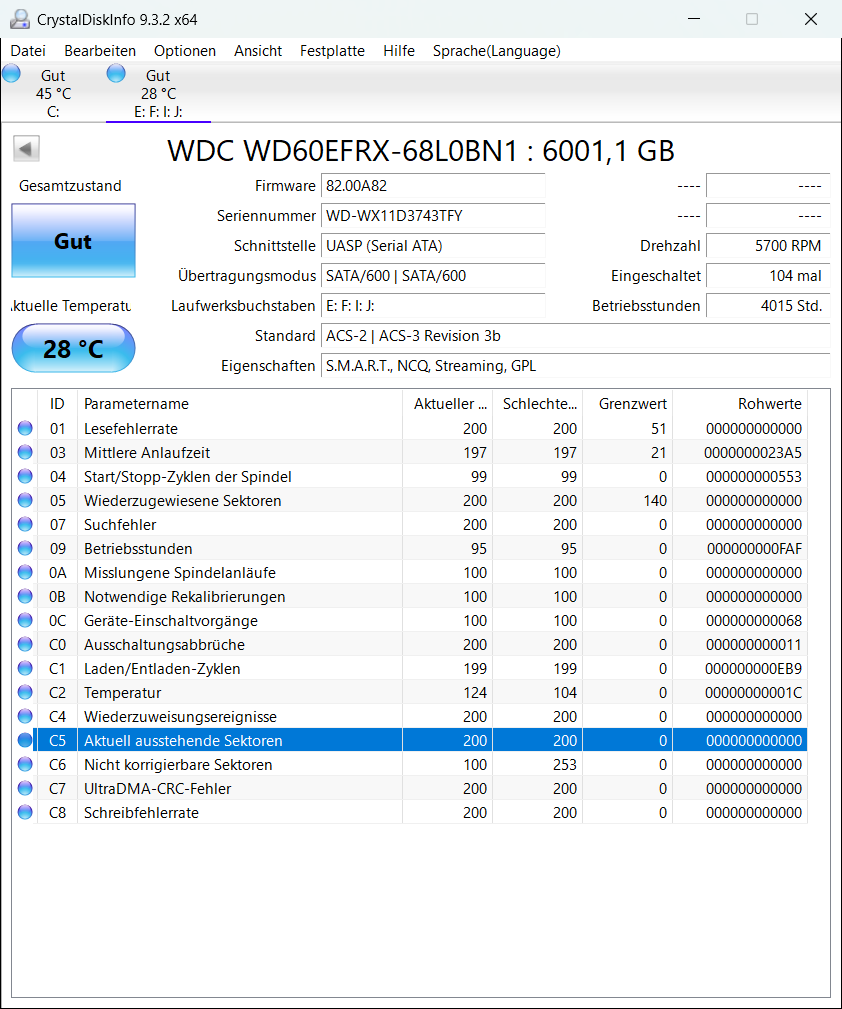Select the Temperatur parameter name
Viewport: 842px width, 1009px height.
click(x=122, y=693)
